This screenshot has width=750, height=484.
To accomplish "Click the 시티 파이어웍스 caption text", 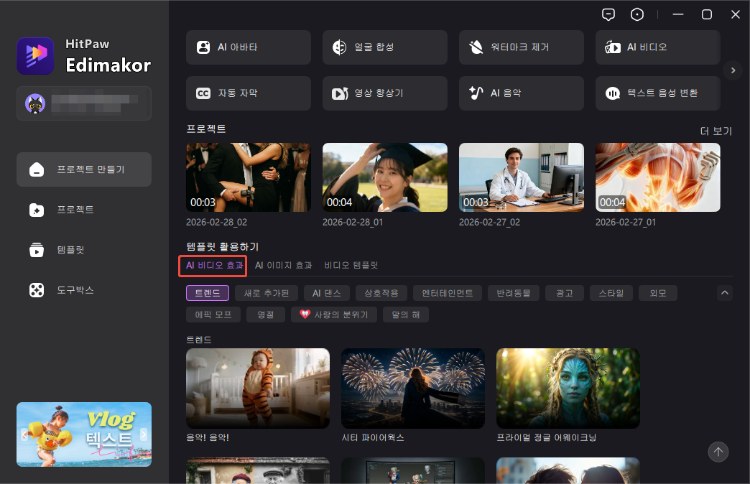I will 373,438.
